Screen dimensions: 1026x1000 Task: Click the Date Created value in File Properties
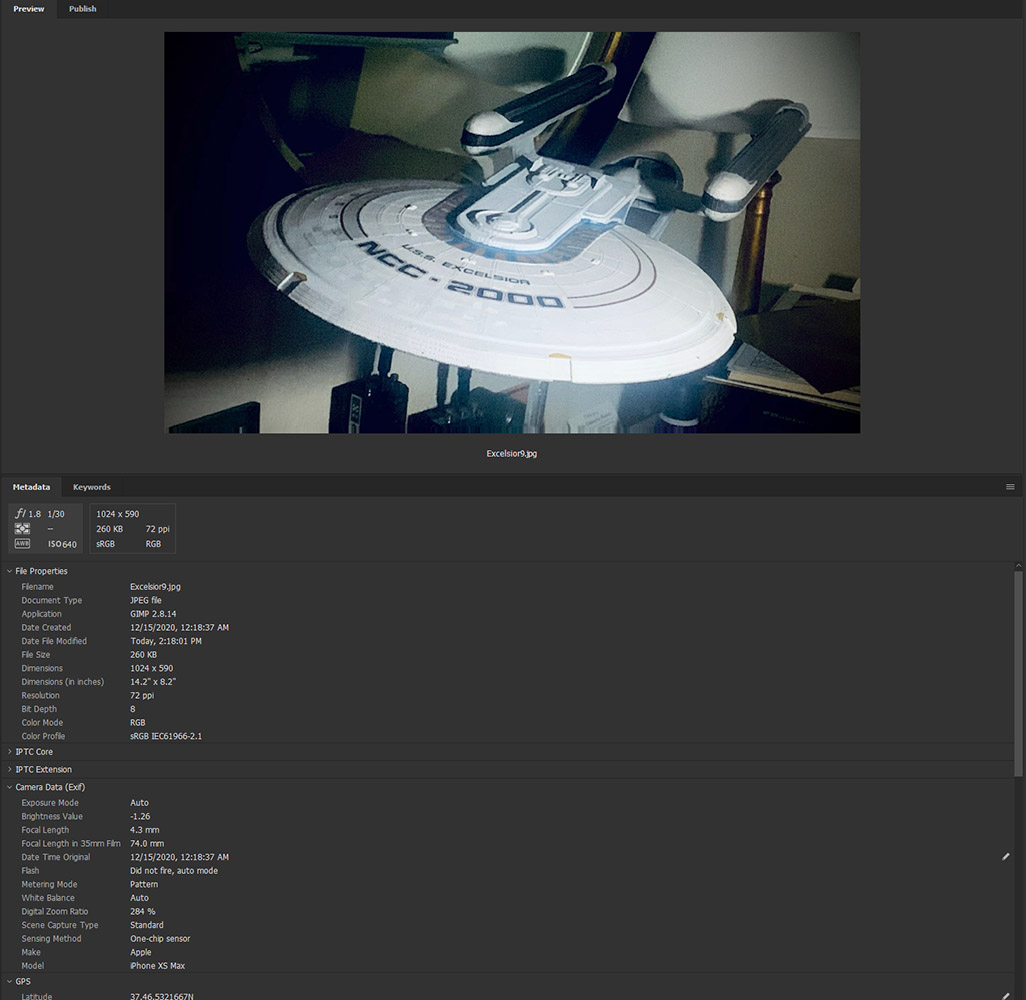179,627
